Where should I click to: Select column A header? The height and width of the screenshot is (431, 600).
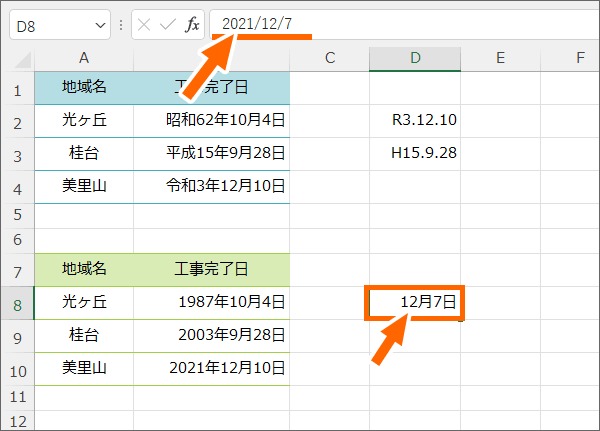84,59
